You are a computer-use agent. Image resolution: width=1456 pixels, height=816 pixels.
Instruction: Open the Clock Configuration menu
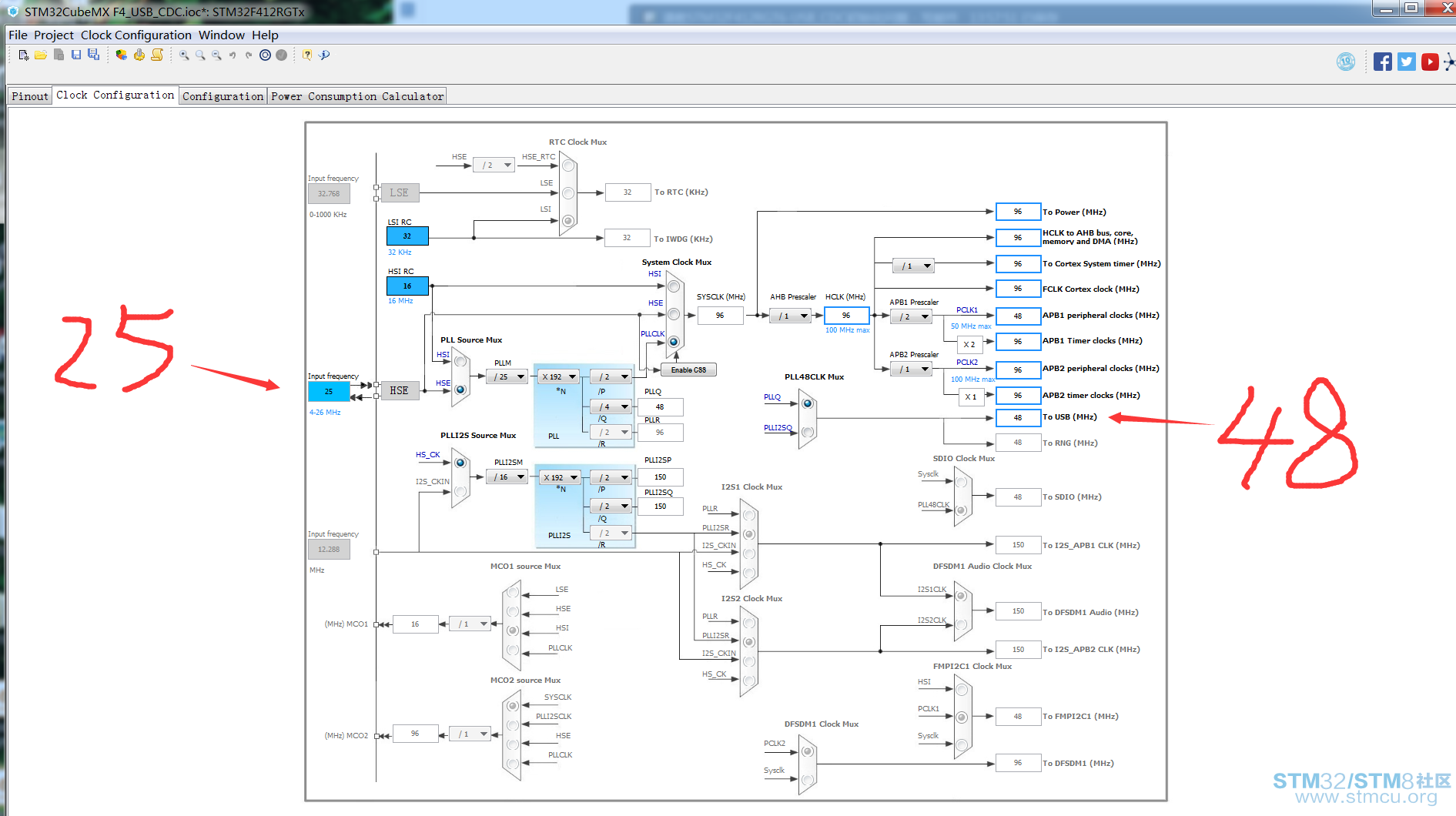[x=136, y=35]
